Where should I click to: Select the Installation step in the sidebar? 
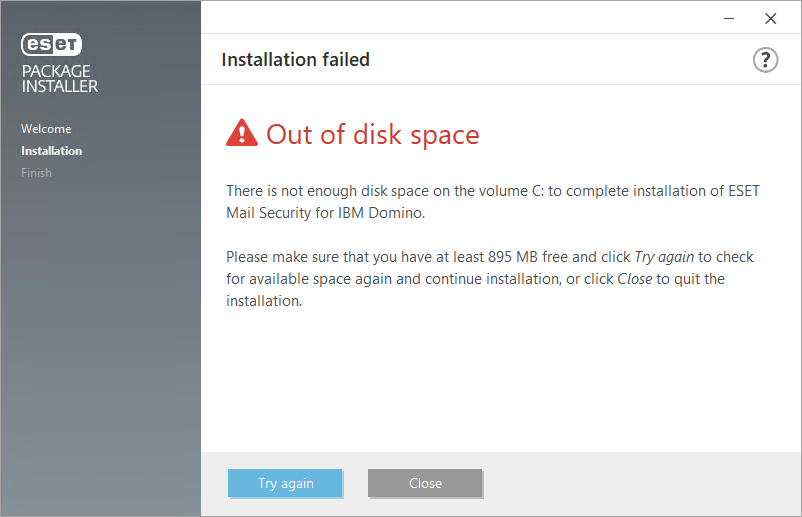(x=52, y=151)
